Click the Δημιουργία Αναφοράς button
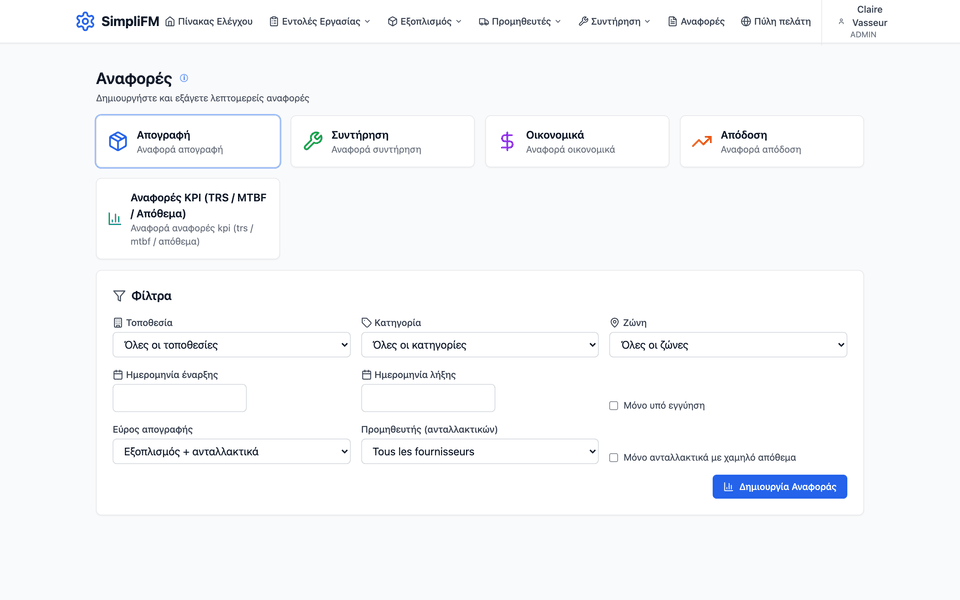Screen dimensions: 960x600 tap(779, 487)
